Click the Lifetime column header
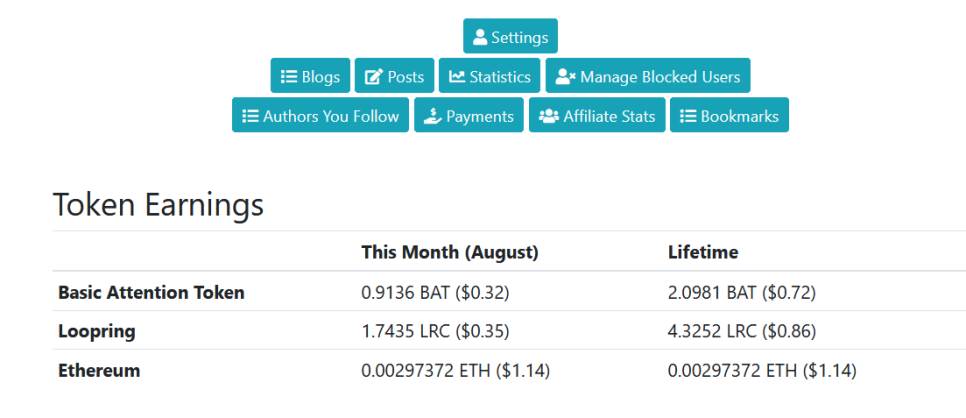Viewport: 966px width, 418px height. [x=703, y=252]
